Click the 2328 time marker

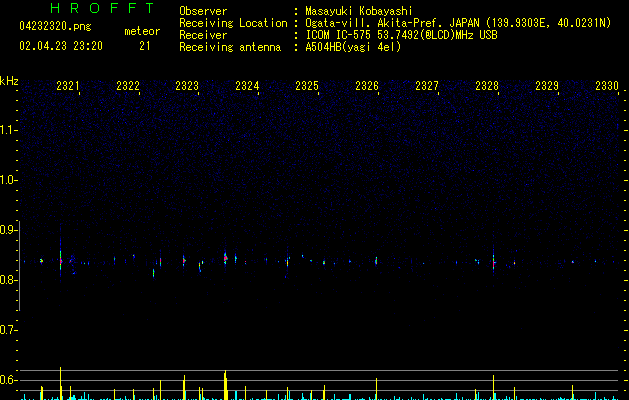point(487,85)
